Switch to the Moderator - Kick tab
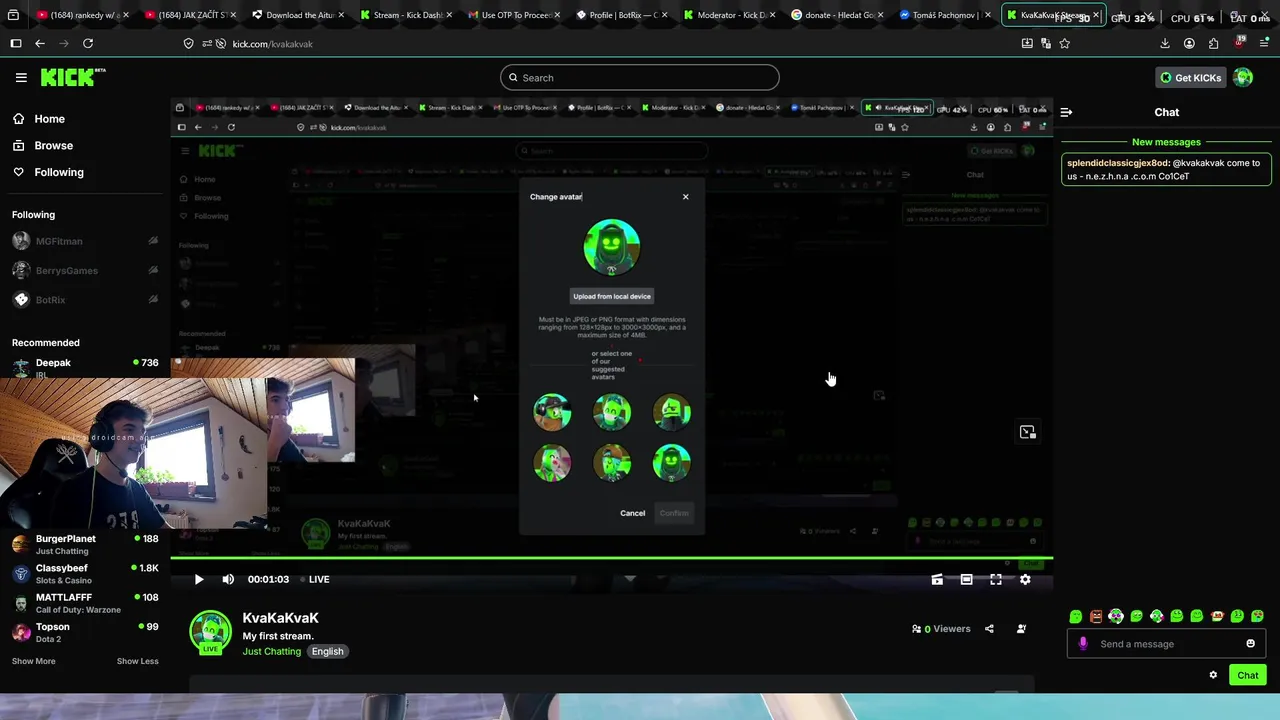 tap(729, 15)
